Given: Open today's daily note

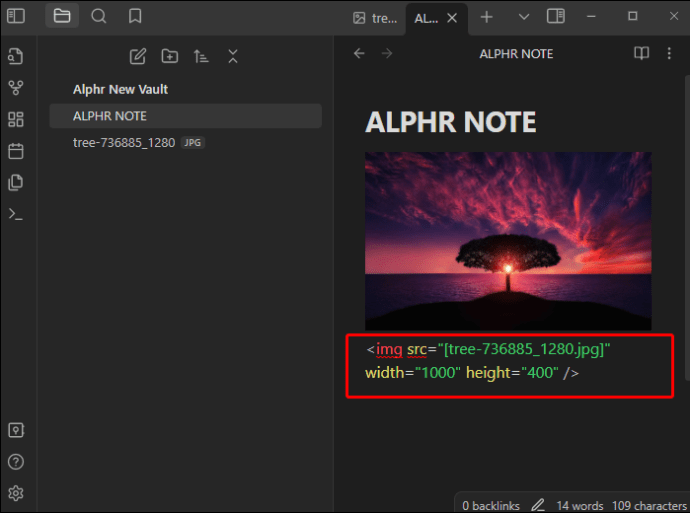Looking at the screenshot, I should coord(16,151).
